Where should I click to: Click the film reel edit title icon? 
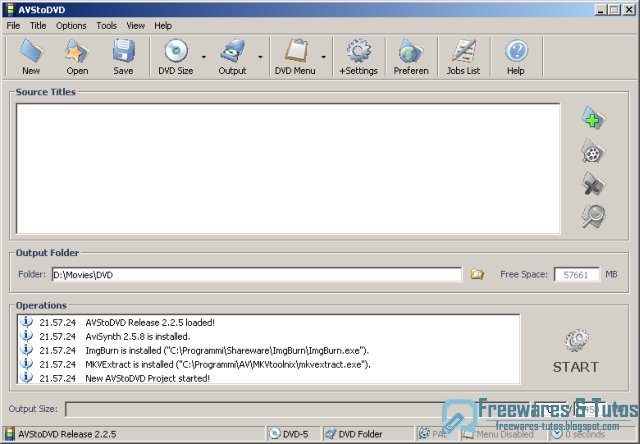(x=593, y=152)
